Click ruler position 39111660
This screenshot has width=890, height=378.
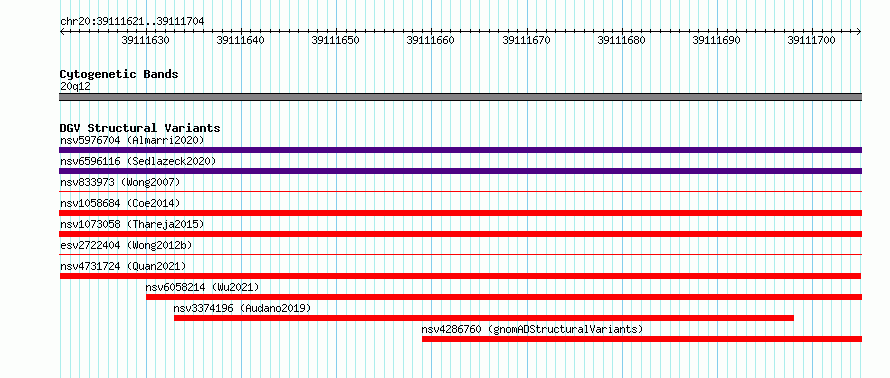(431, 40)
